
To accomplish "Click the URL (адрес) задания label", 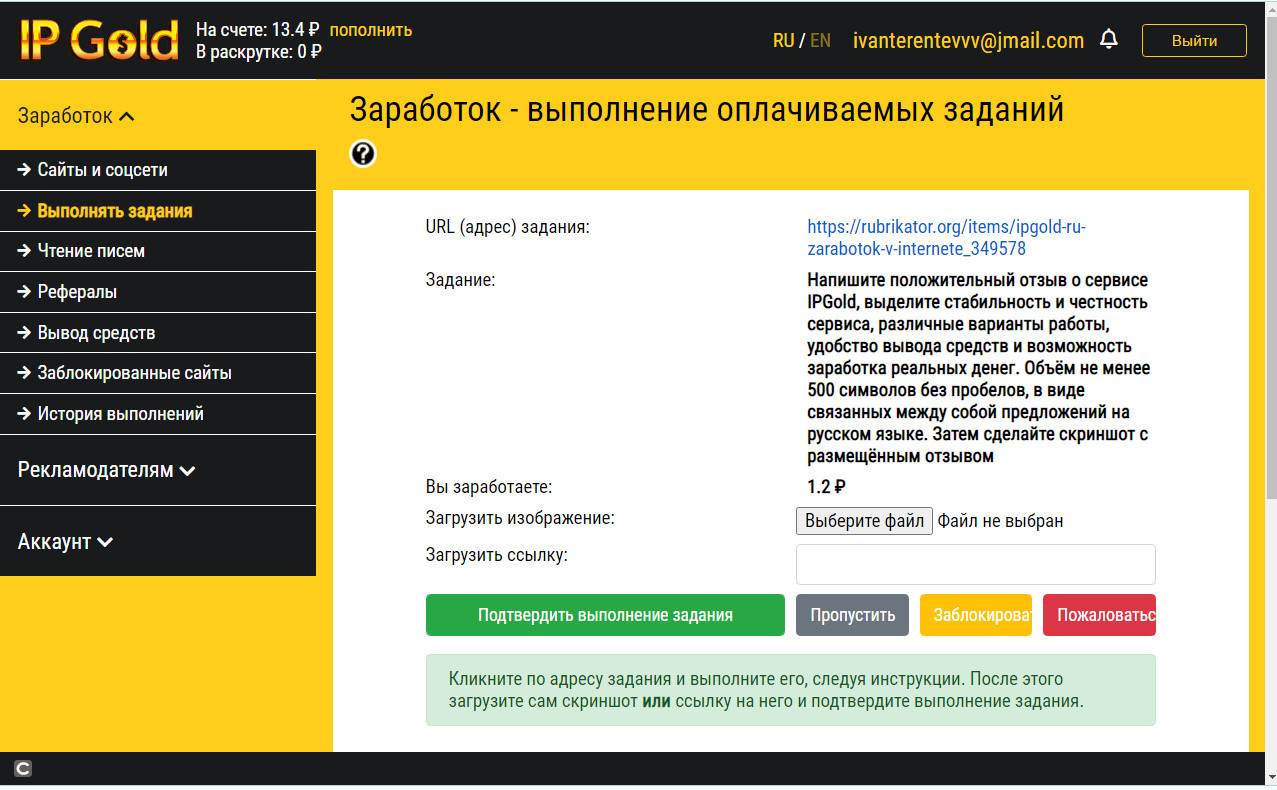I will click(x=508, y=227).
